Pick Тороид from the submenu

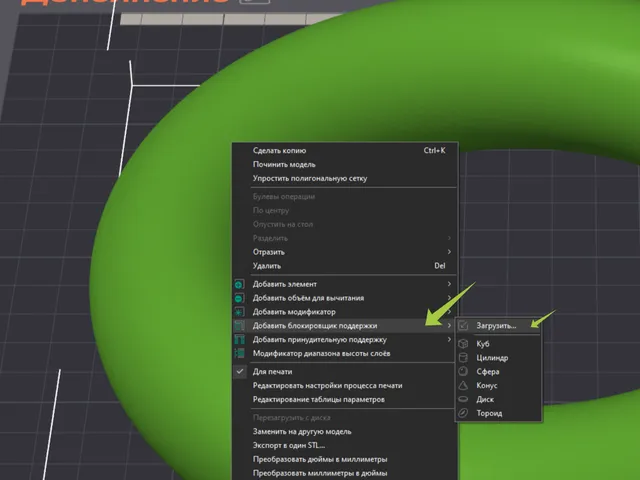tap(498, 413)
